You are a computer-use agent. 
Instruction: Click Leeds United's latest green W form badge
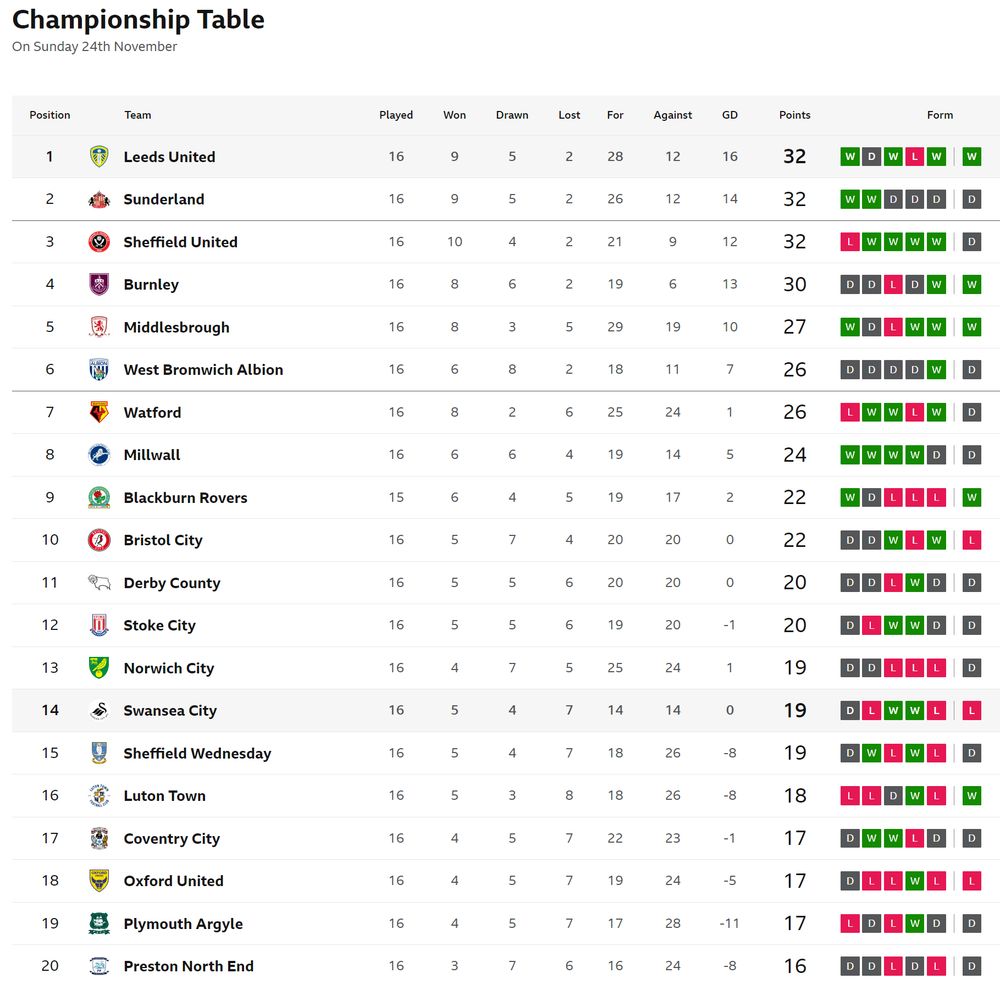point(971,157)
